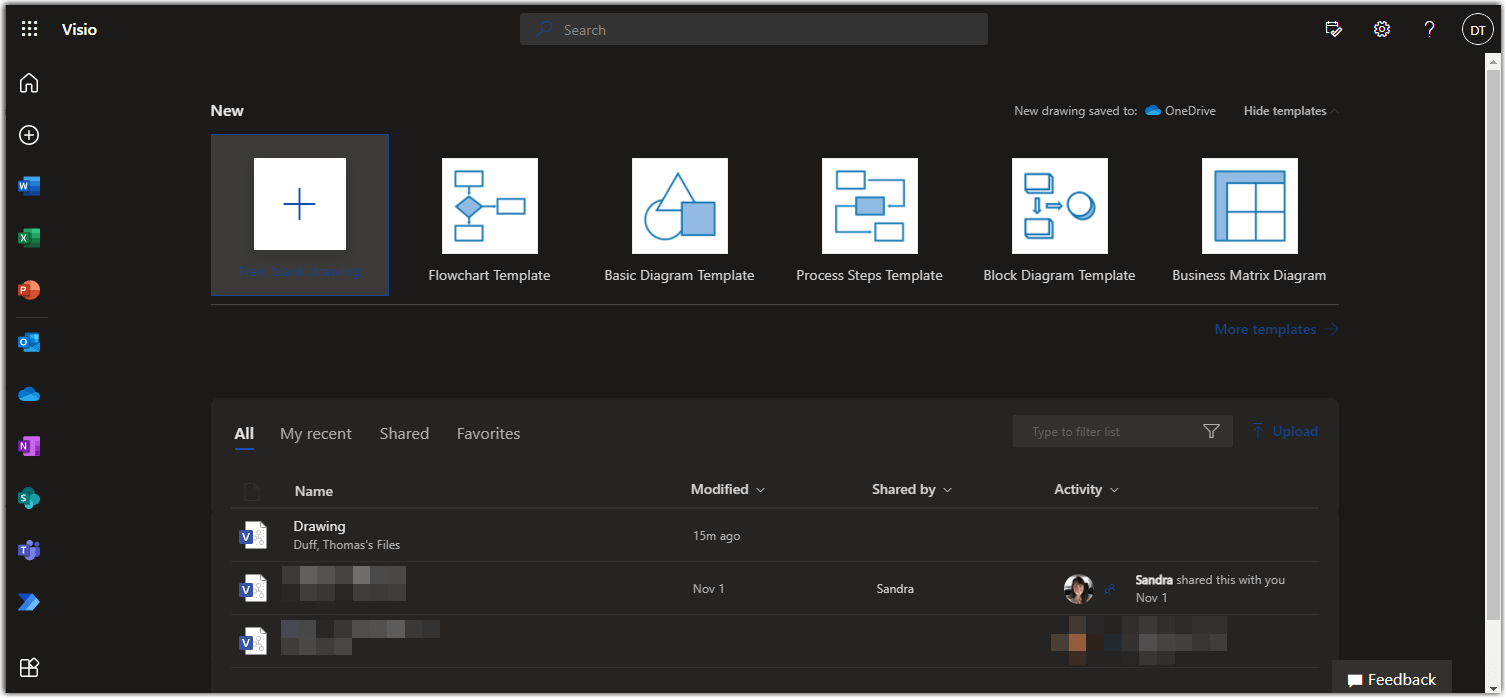Open the Settings gear
1506x698 pixels.
[1381, 29]
